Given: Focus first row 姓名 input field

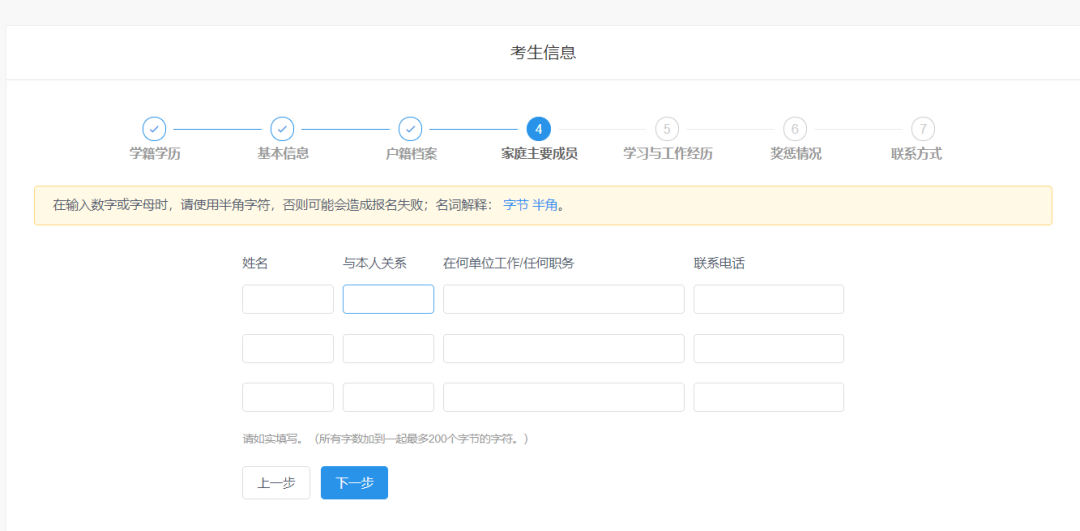Looking at the screenshot, I should coord(288,300).
